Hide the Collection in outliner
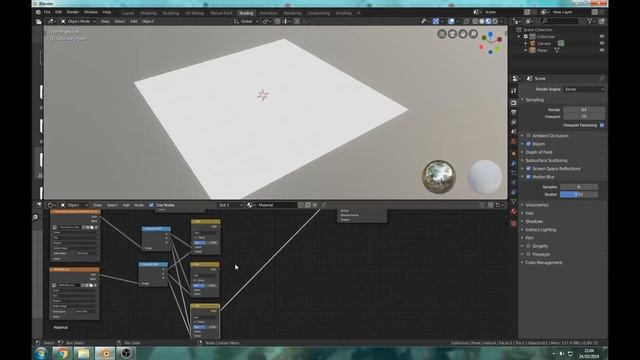Screen dimensions: 640x360 [x=602, y=36]
